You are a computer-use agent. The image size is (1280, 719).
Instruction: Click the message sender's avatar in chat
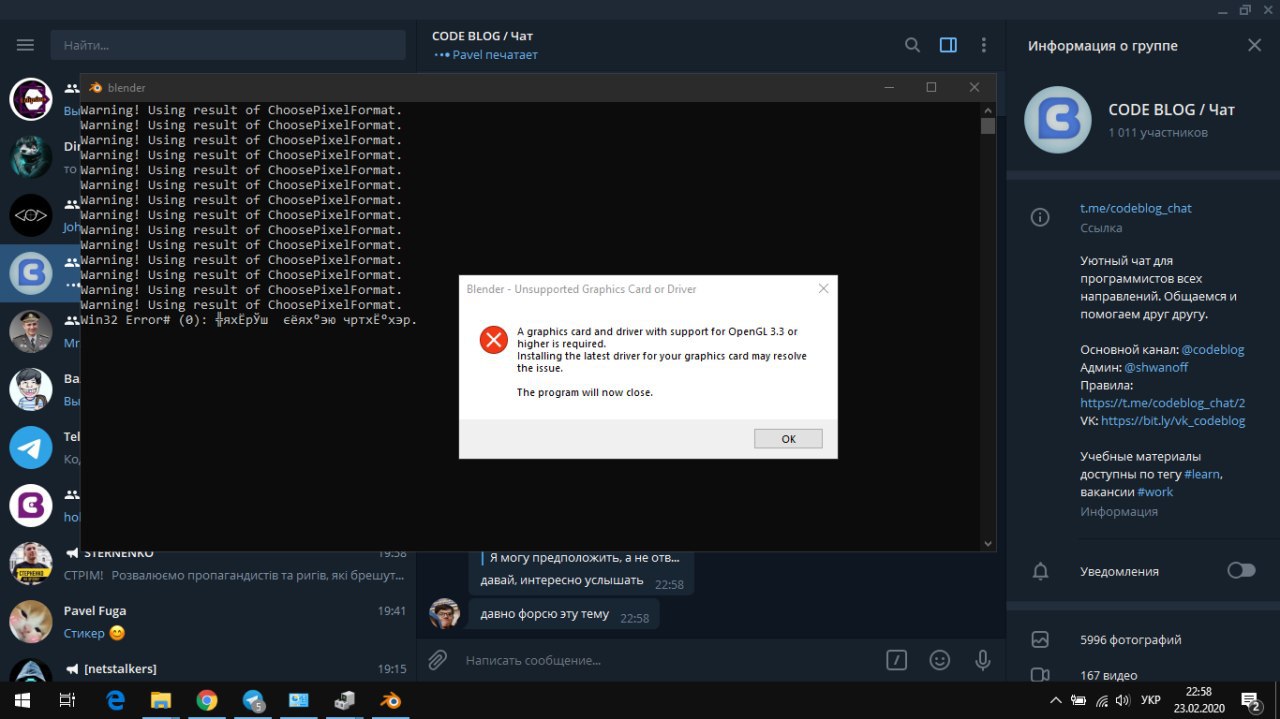pos(445,614)
